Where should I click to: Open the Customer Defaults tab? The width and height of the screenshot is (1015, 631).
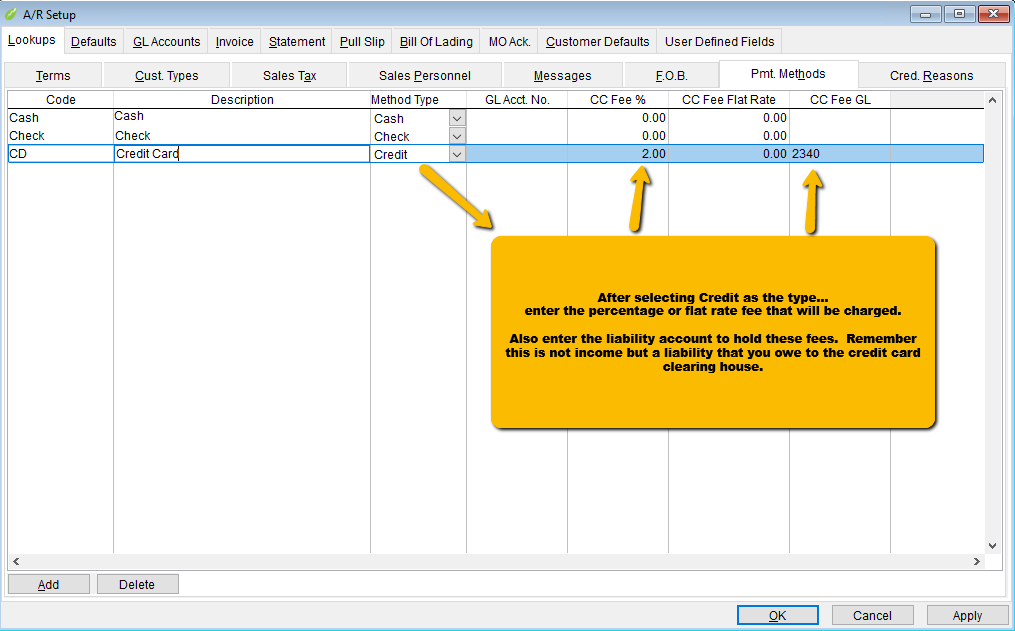pos(597,42)
